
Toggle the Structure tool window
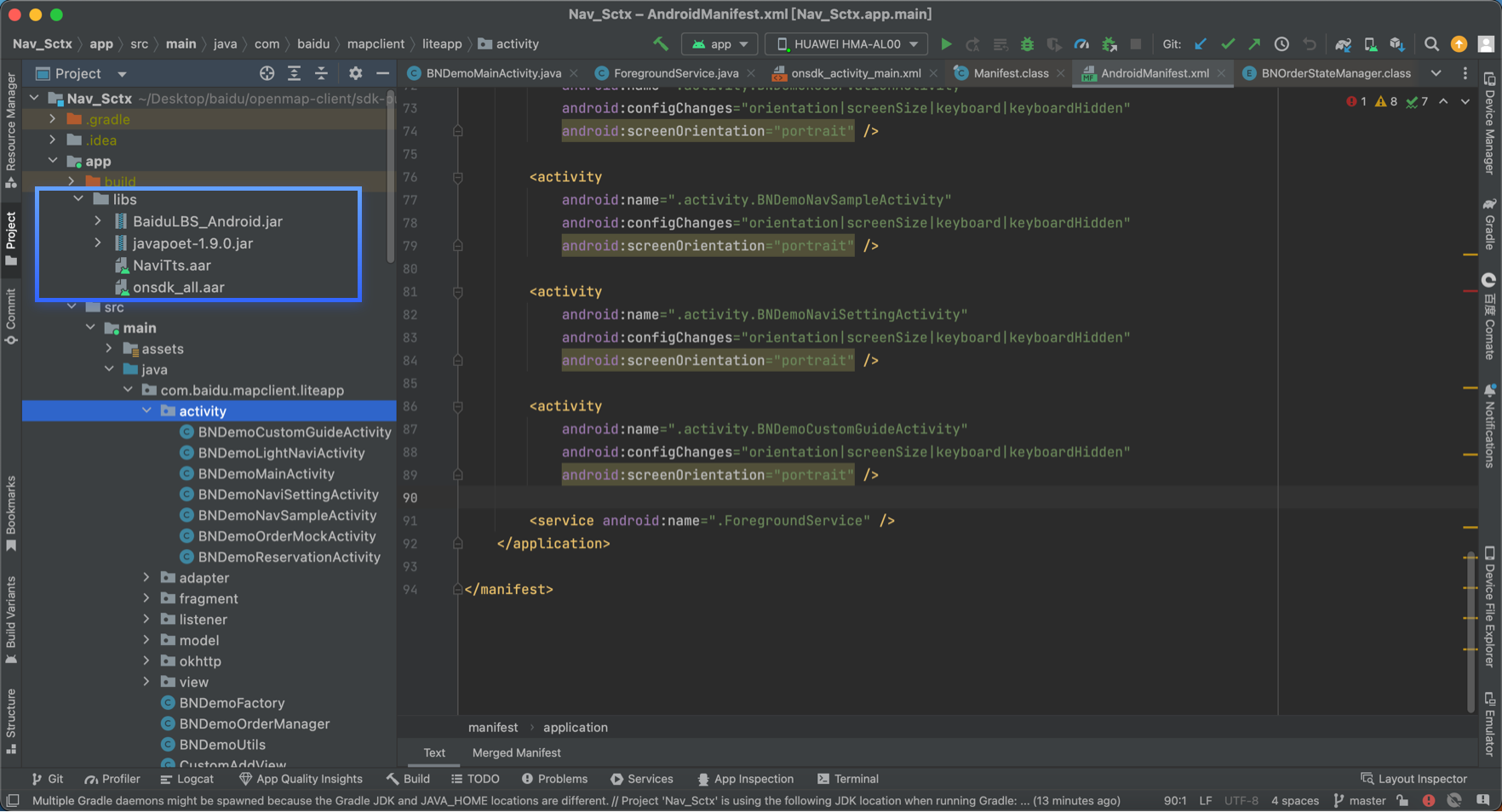coord(11,720)
